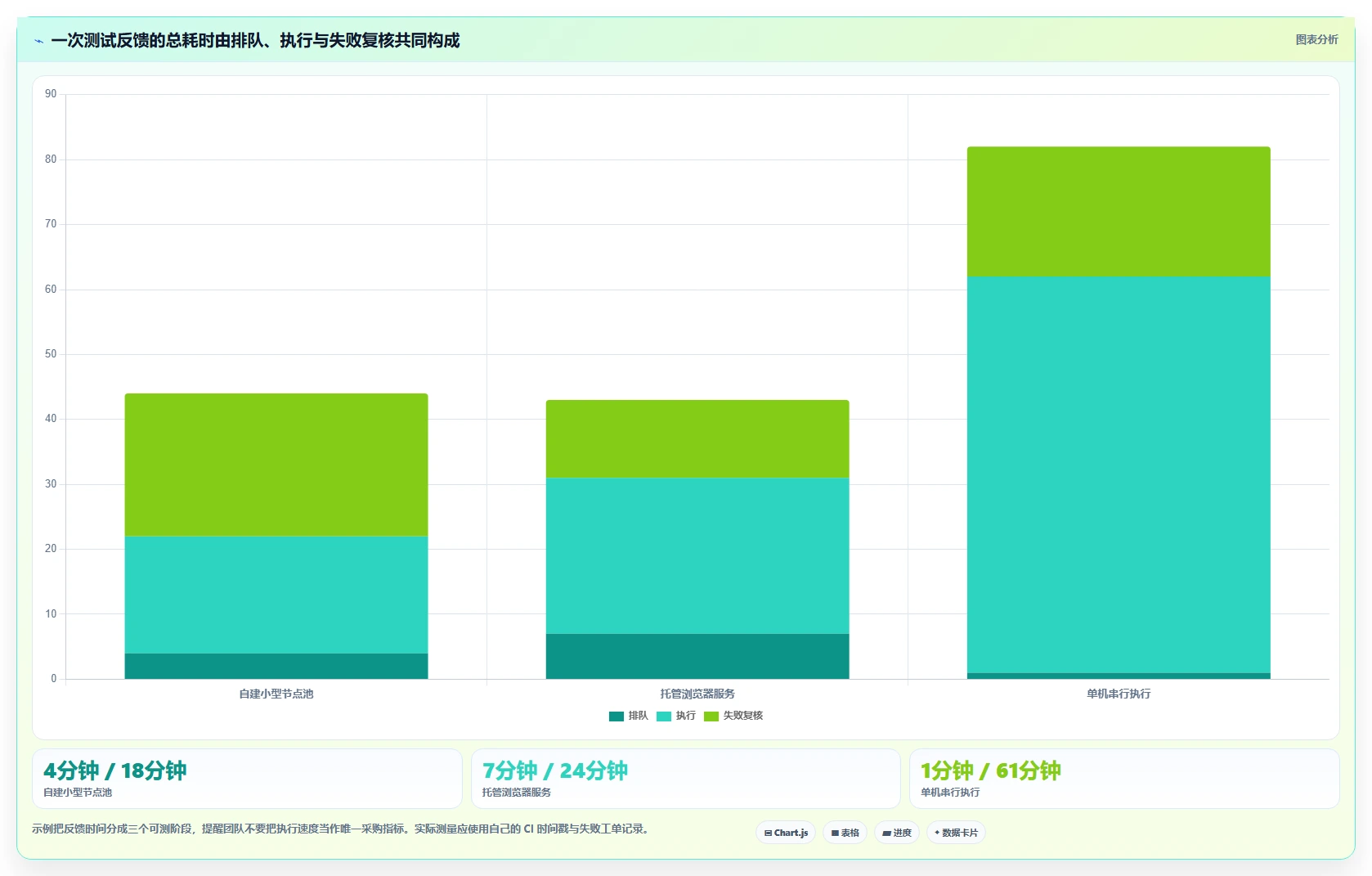Click the thin 排队 segment of 单机串行执行 bar
Viewport: 1372px width, 876px height.
1119,676
